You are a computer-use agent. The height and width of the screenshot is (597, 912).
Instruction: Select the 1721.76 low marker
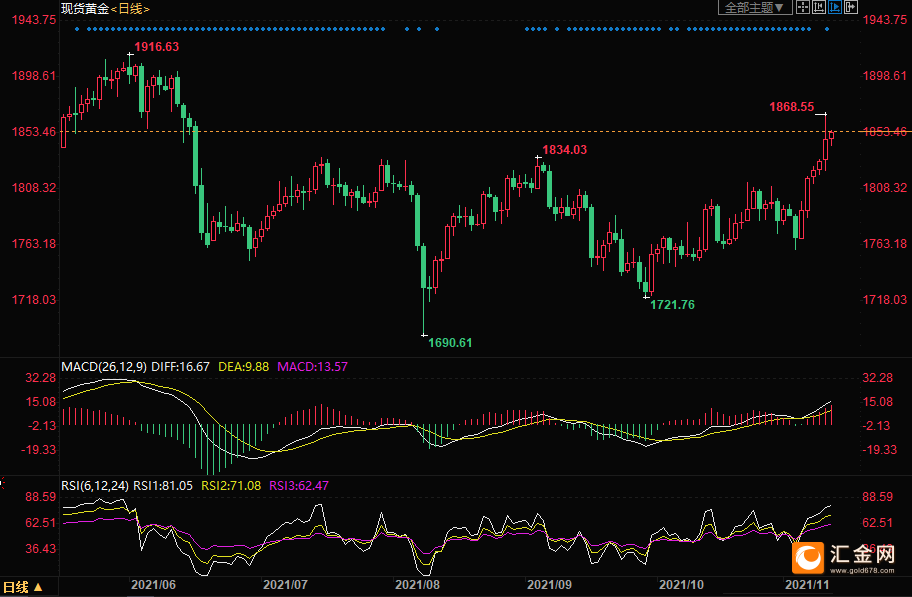point(672,304)
